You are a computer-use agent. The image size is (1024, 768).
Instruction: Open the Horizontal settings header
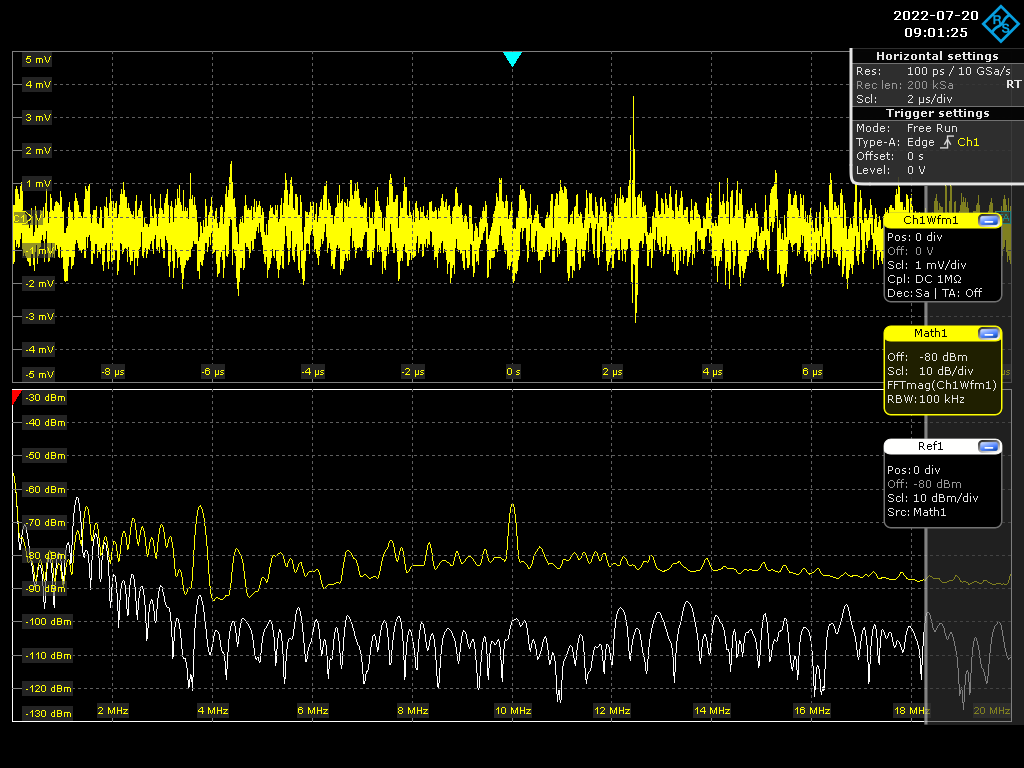[936, 56]
